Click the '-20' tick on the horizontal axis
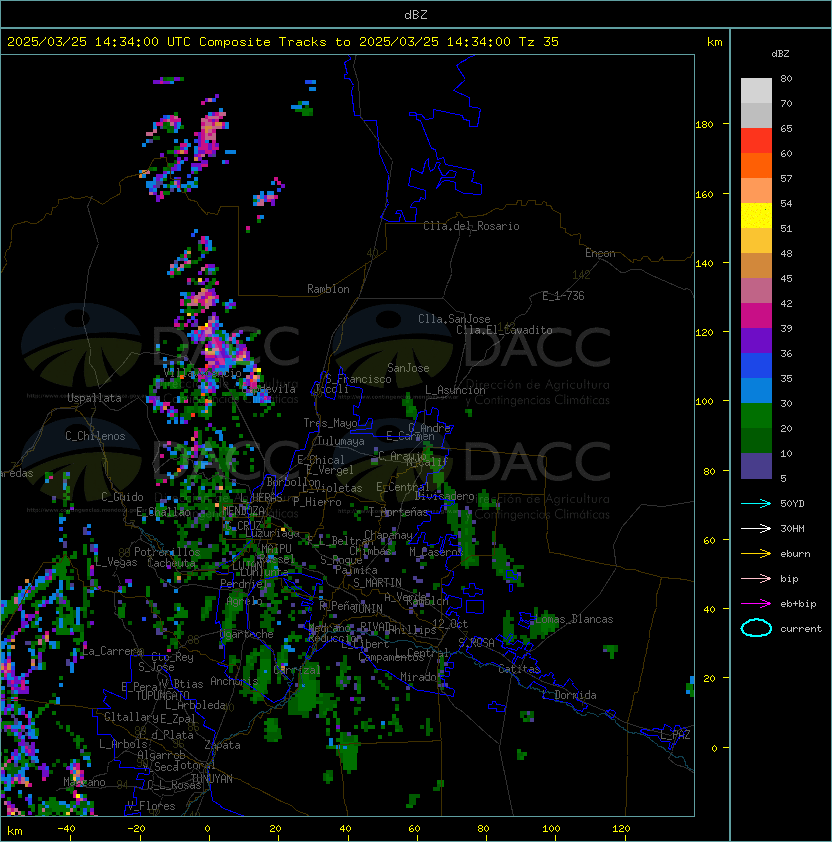 click(136, 829)
